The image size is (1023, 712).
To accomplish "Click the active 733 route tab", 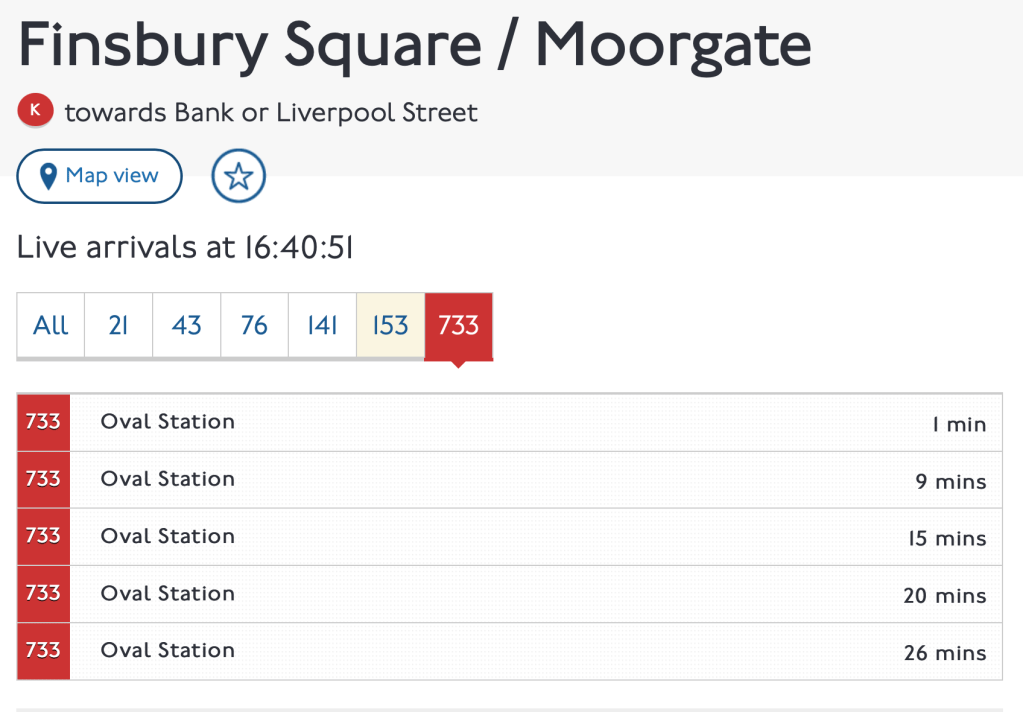I will coord(458,325).
